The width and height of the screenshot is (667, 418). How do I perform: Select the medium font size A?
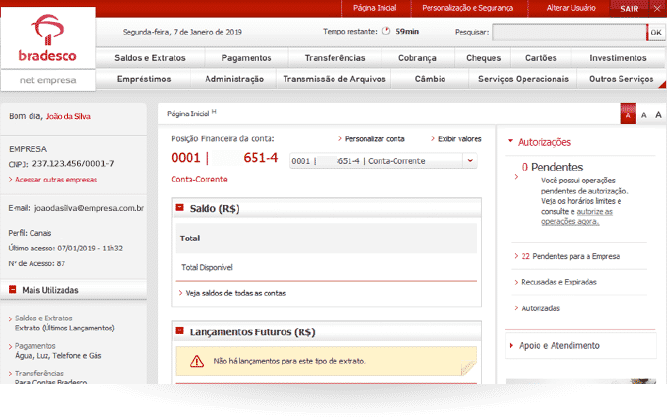pyautogui.click(x=644, y=115)
